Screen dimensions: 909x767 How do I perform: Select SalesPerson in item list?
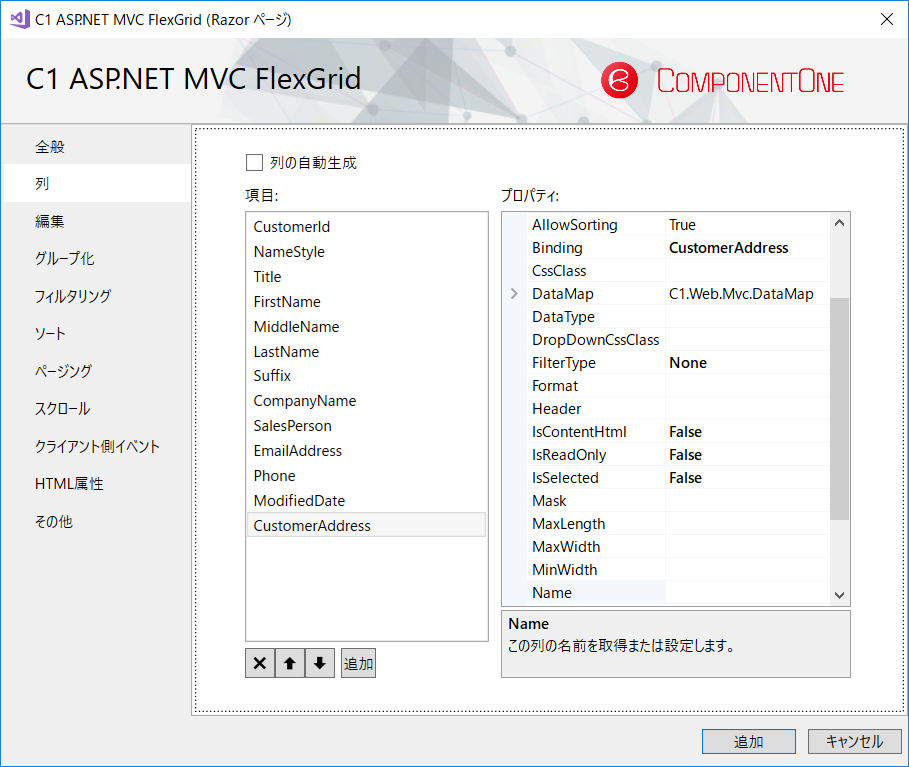[x=366, y=426]
